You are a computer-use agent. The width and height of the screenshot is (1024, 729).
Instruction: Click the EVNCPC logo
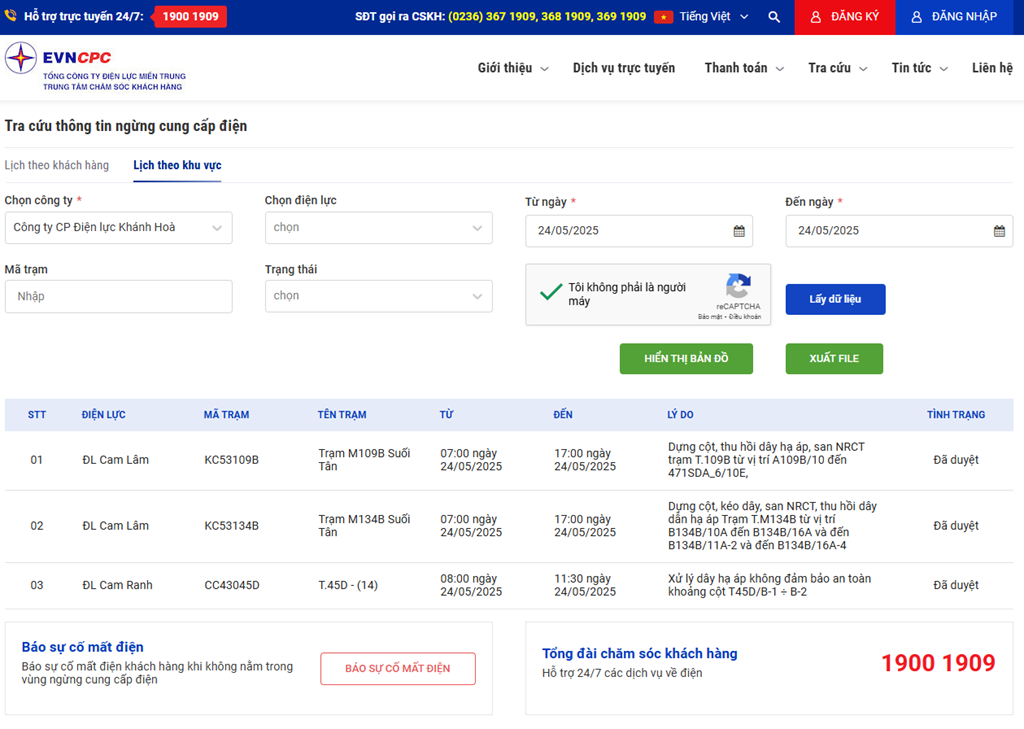[x=95, y=67]
